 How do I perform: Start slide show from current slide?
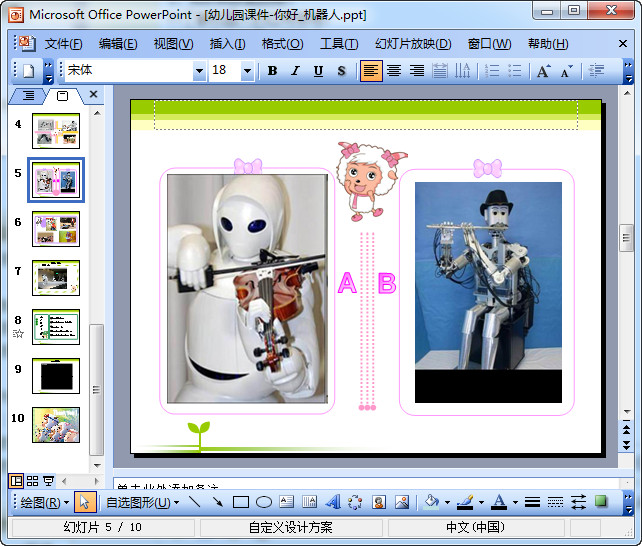click(49, 481)
